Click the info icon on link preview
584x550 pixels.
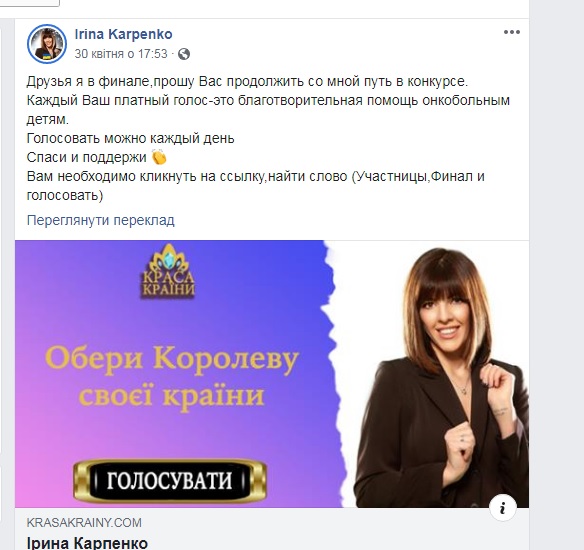[x=502, y=508]
